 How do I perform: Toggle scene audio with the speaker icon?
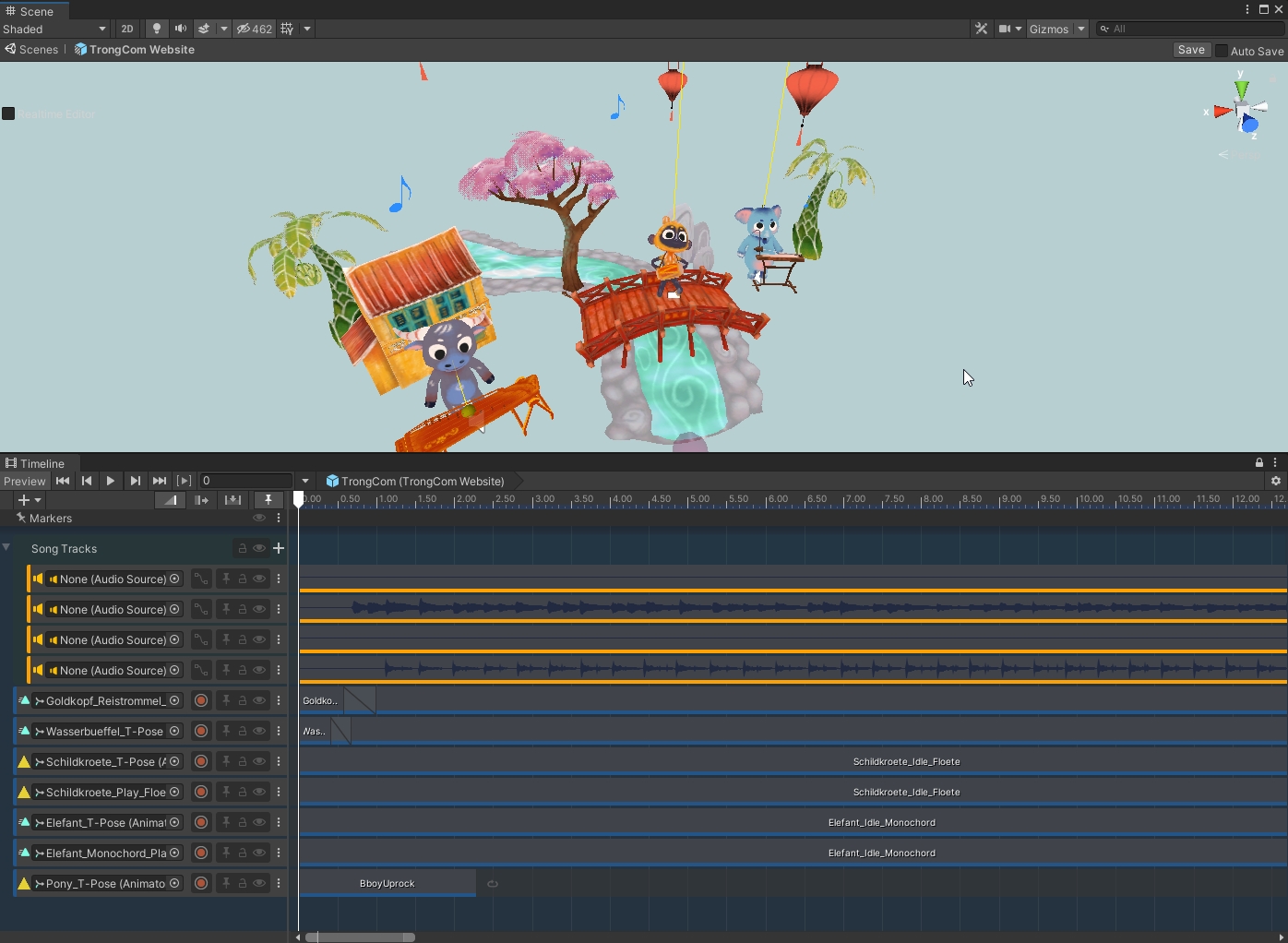pos(180,29)
